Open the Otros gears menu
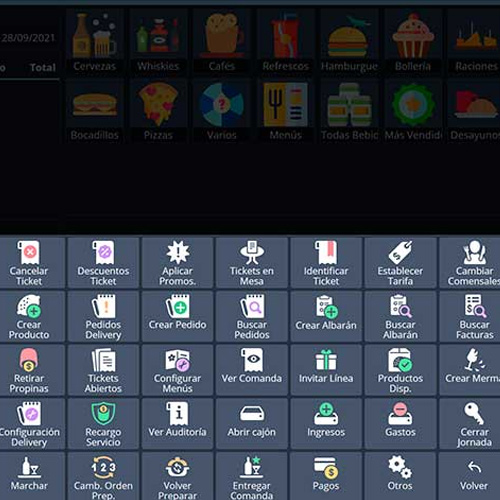 [x=400, y=467]
